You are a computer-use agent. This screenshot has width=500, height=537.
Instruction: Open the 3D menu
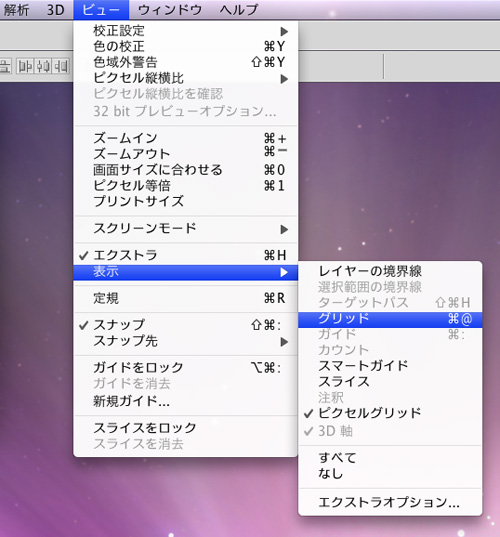(55, 10)
